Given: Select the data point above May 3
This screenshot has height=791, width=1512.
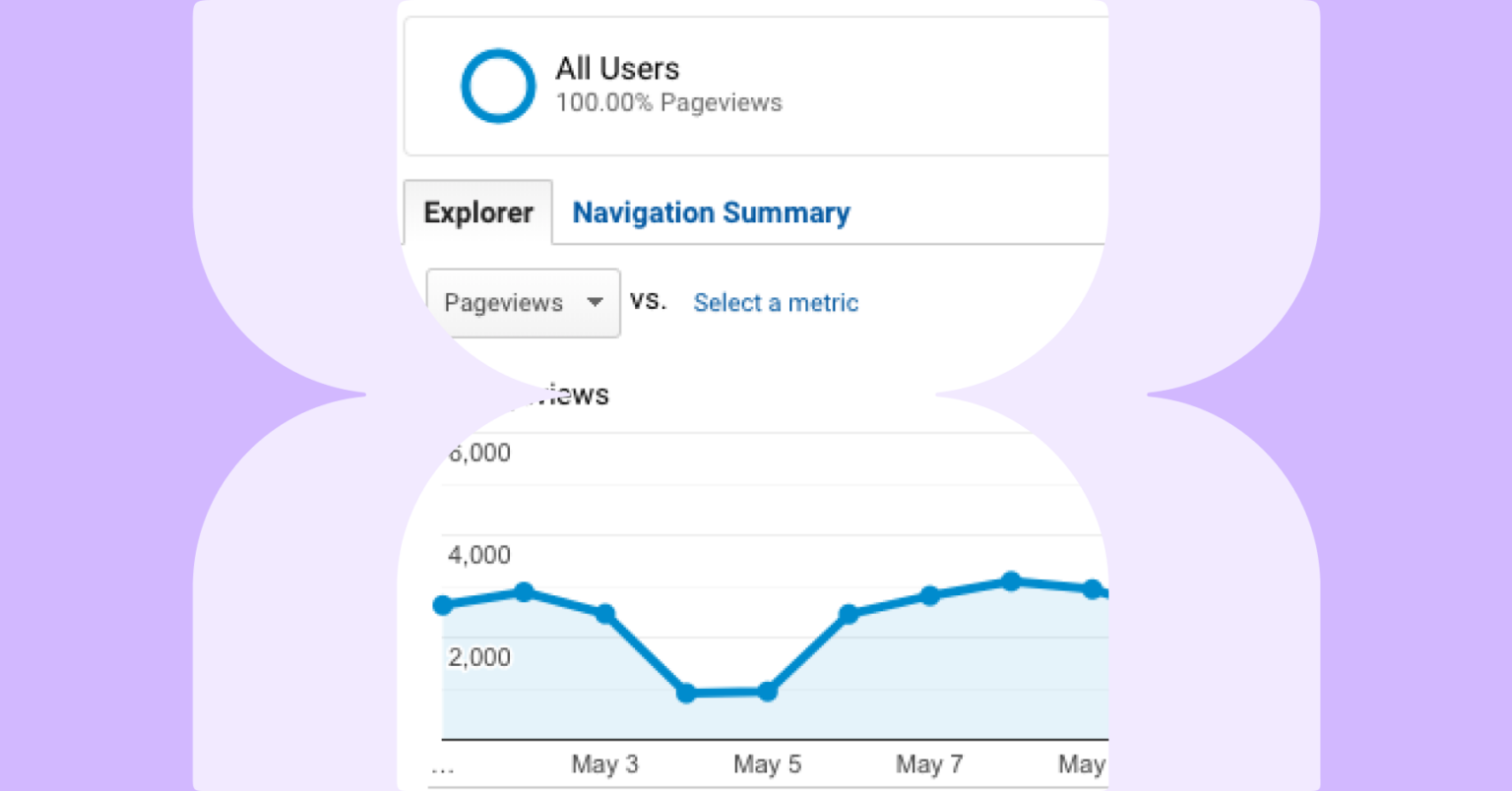Looking at the screenshot, I should click(x=604, y=612).
